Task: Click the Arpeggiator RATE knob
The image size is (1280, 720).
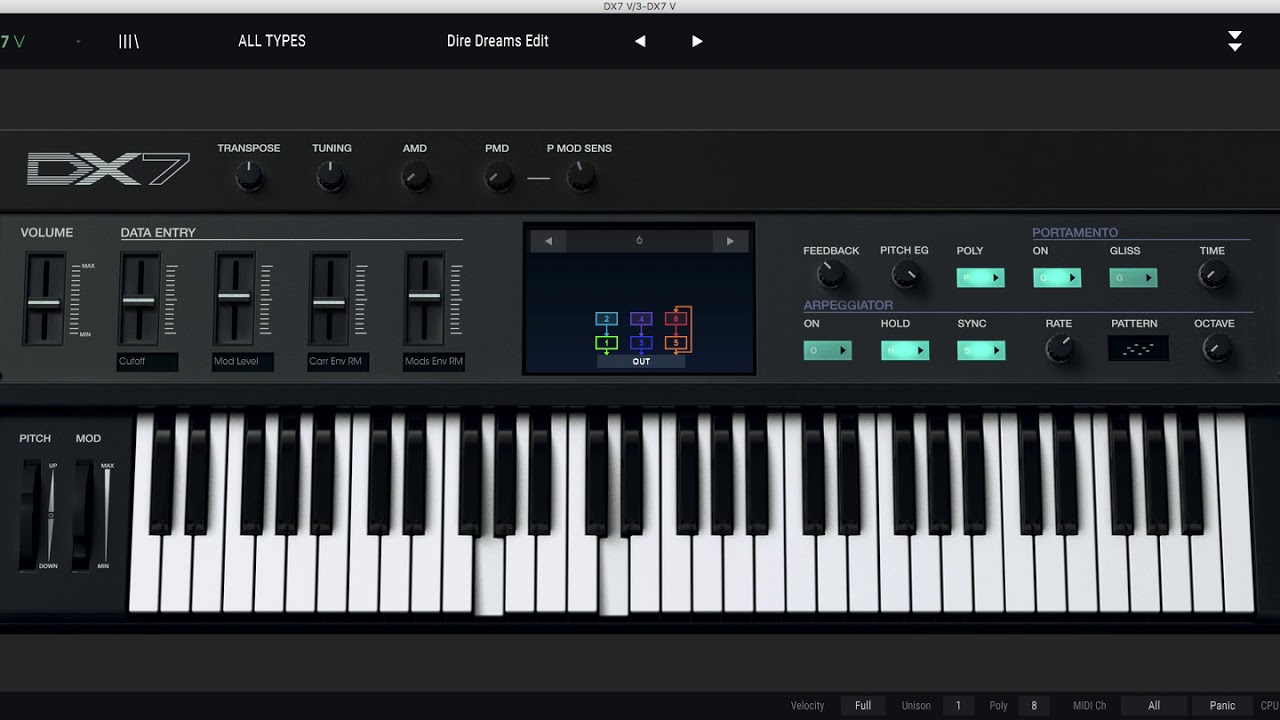Action: pyautogui.click(x=1059, y=348)
